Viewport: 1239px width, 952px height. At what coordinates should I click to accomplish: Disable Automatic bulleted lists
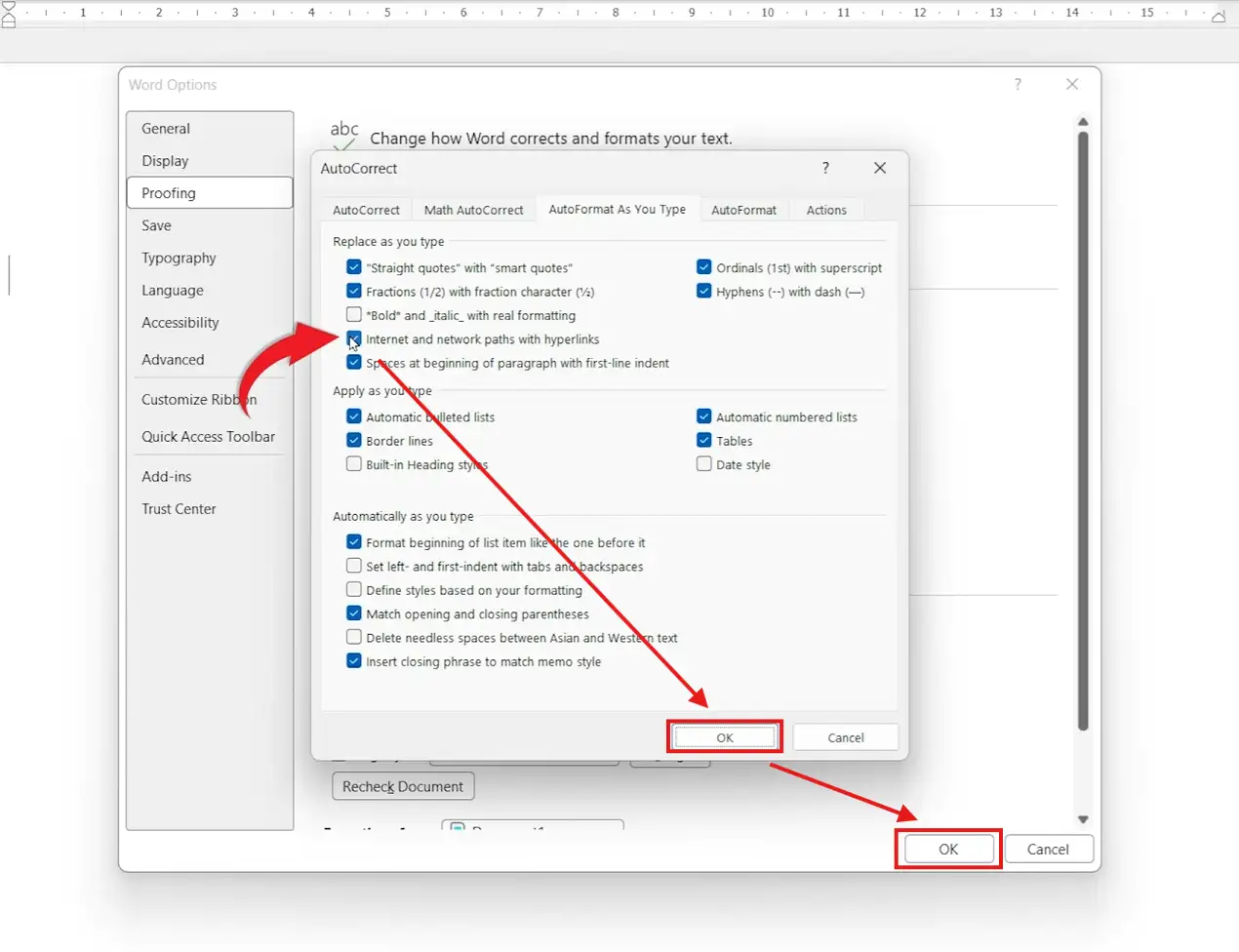tap(354, 416)
